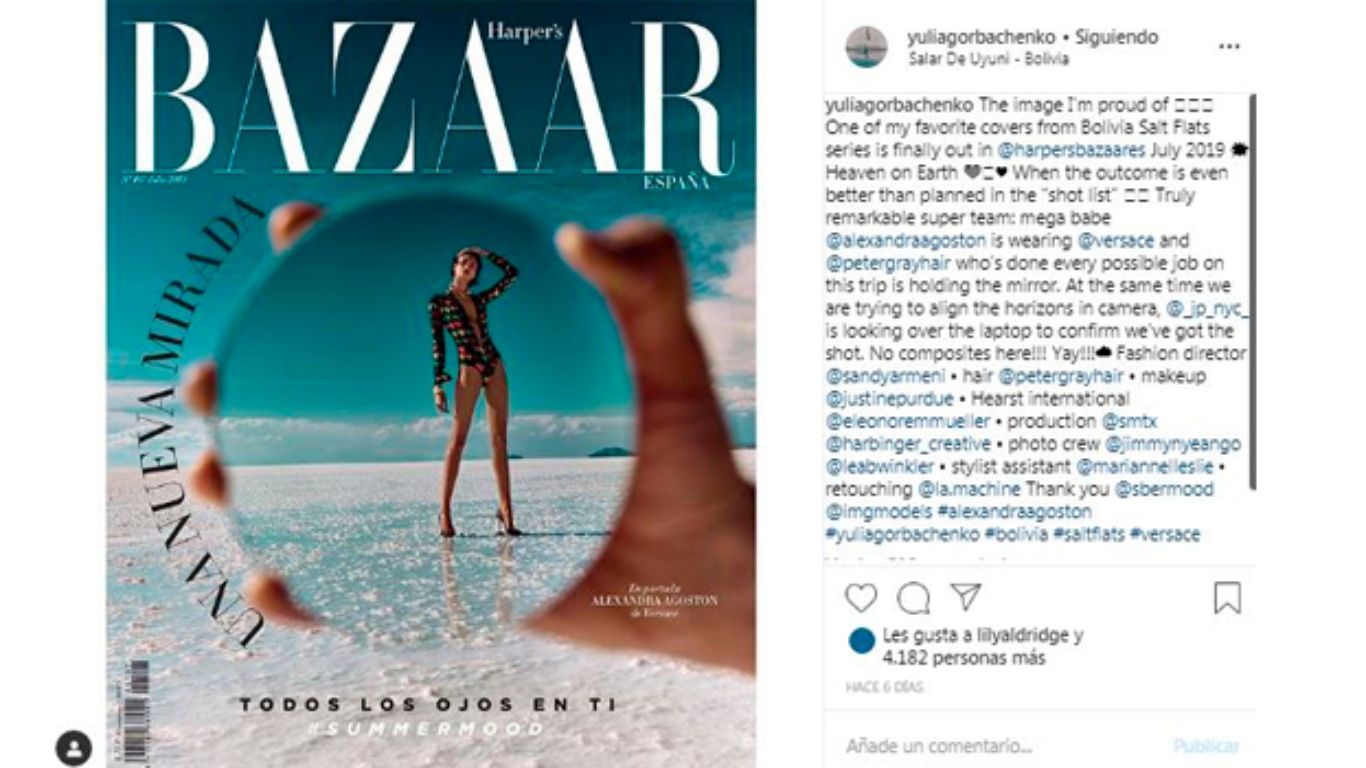Open the #saltflats hashtag

pyautogui.click(x=1088, y=534)
